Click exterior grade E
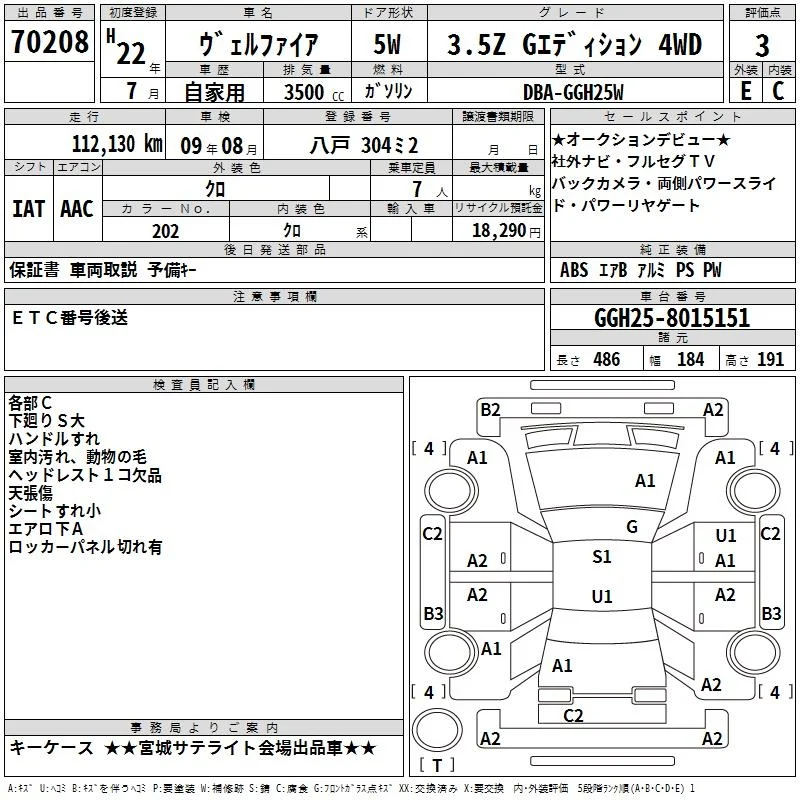800x800 pixels. coord(746,91)
